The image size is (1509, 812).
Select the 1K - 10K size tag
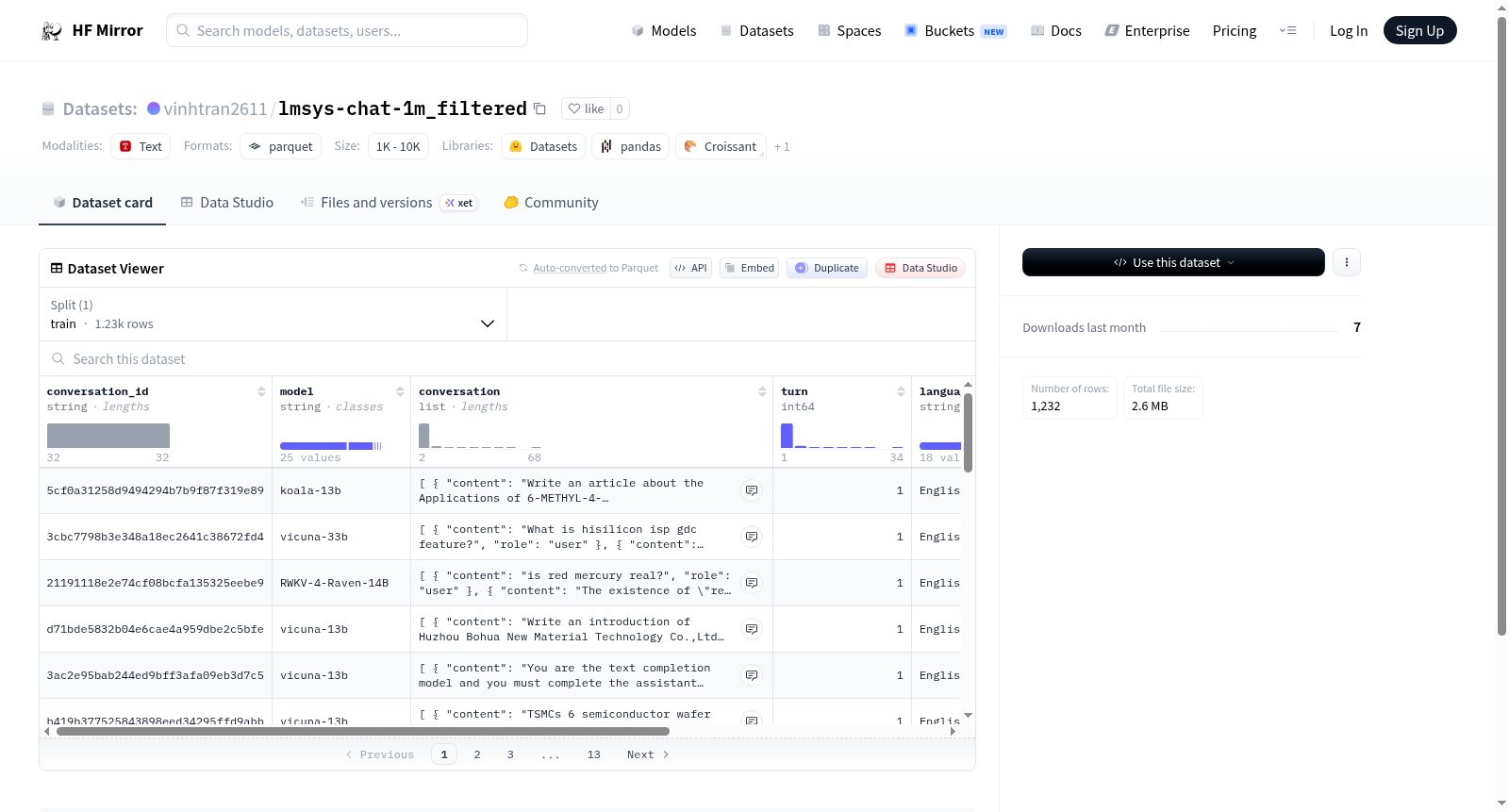398,146
